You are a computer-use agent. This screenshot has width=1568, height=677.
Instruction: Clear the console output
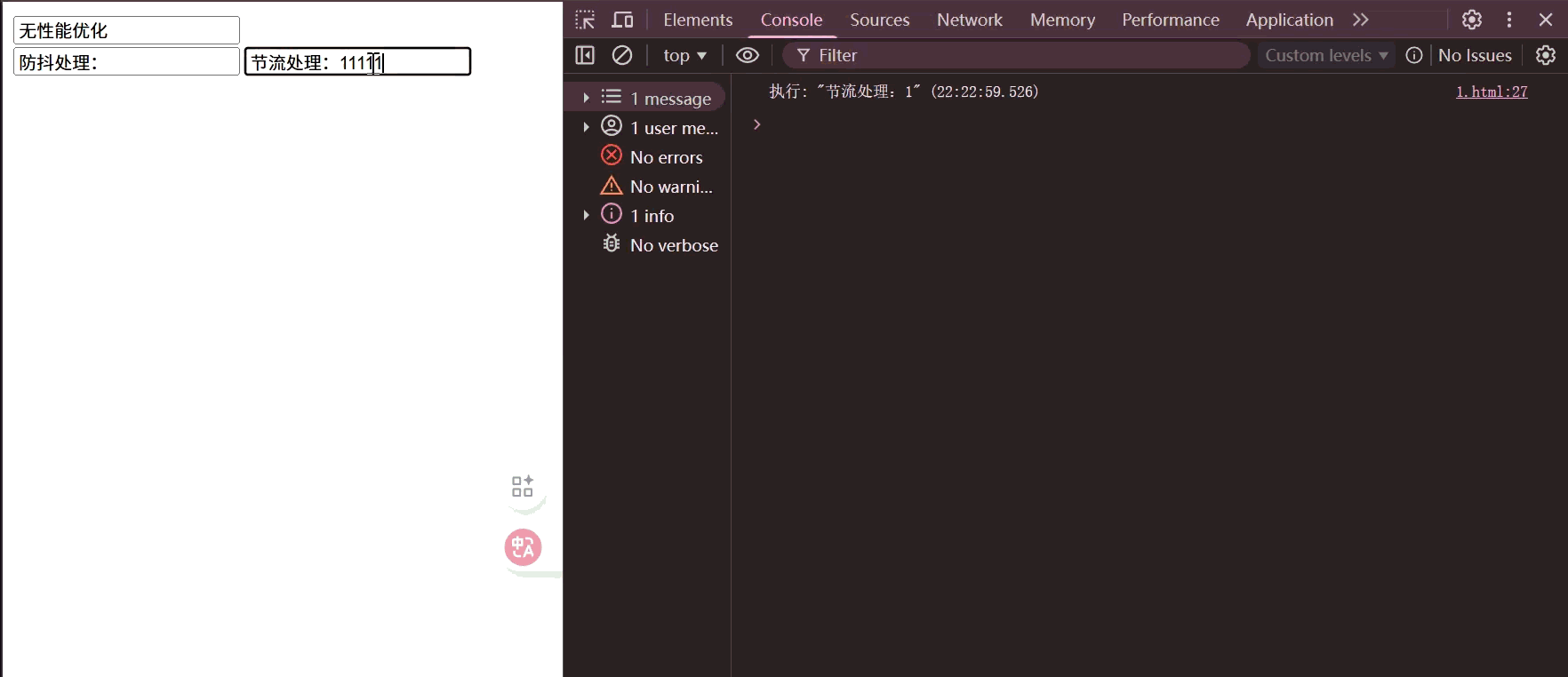click(622, 55)
